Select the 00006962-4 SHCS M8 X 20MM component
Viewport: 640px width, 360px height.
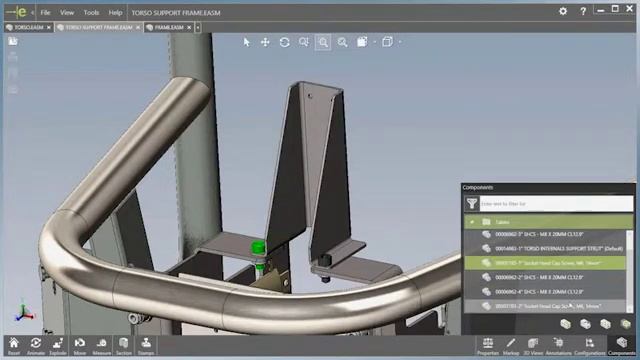[x=545, y=291]
